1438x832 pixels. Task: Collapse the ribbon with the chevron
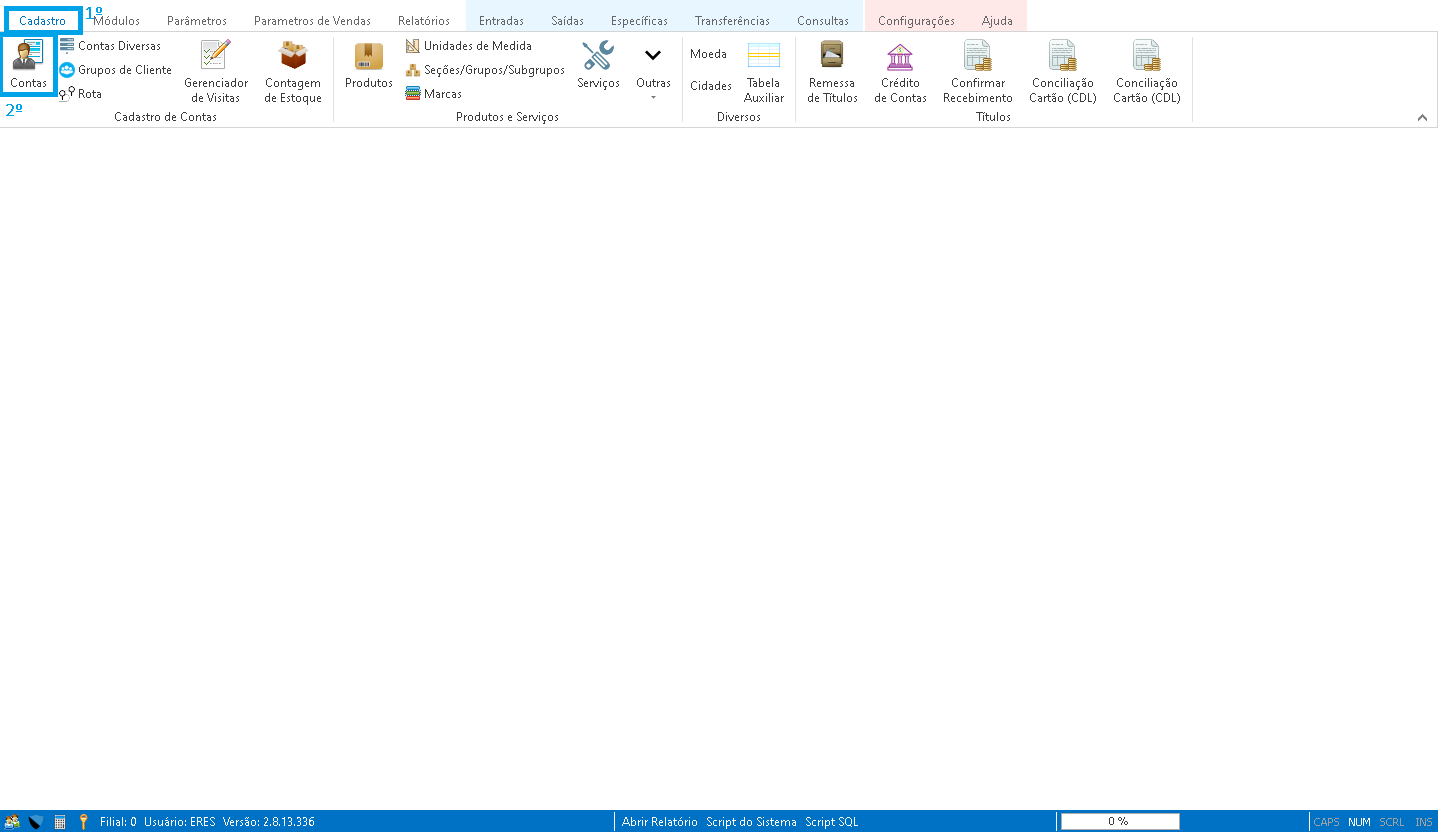[x=1422, y=118]
